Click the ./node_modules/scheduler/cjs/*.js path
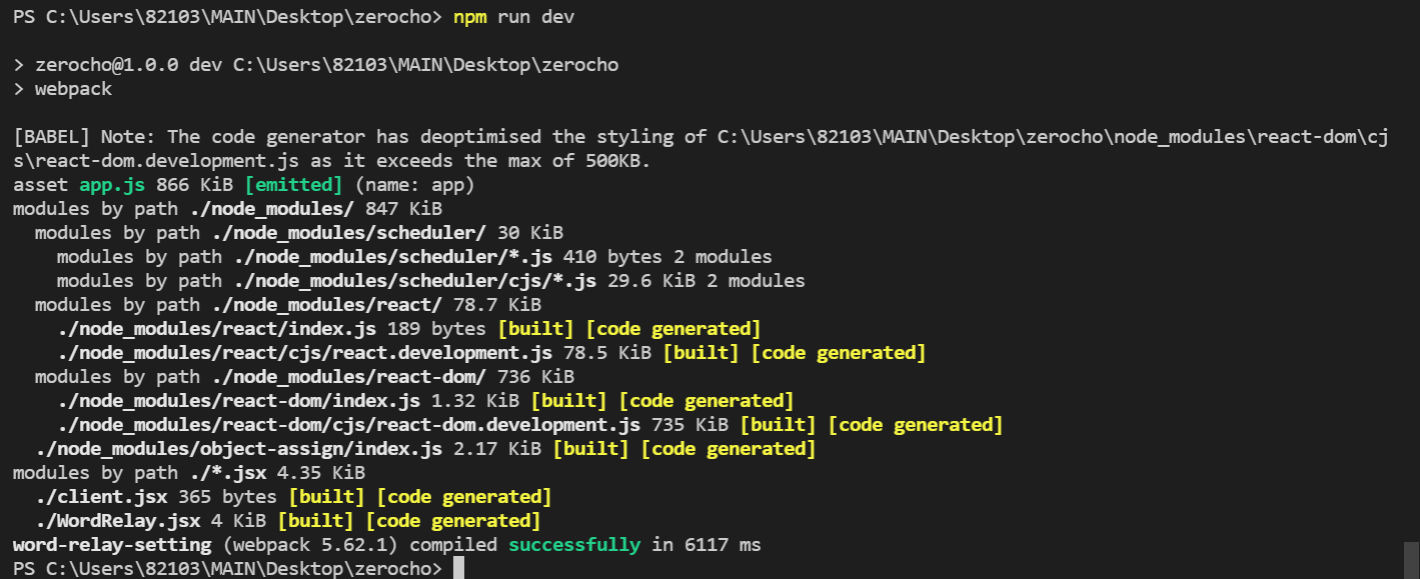This screenshot has height=579, width=1420. click(414, 281)
